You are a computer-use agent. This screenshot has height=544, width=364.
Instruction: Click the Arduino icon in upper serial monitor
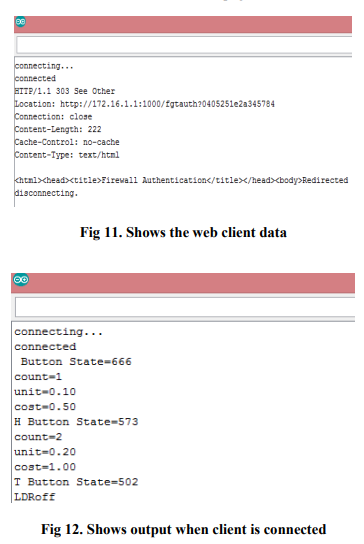point(20,22)
